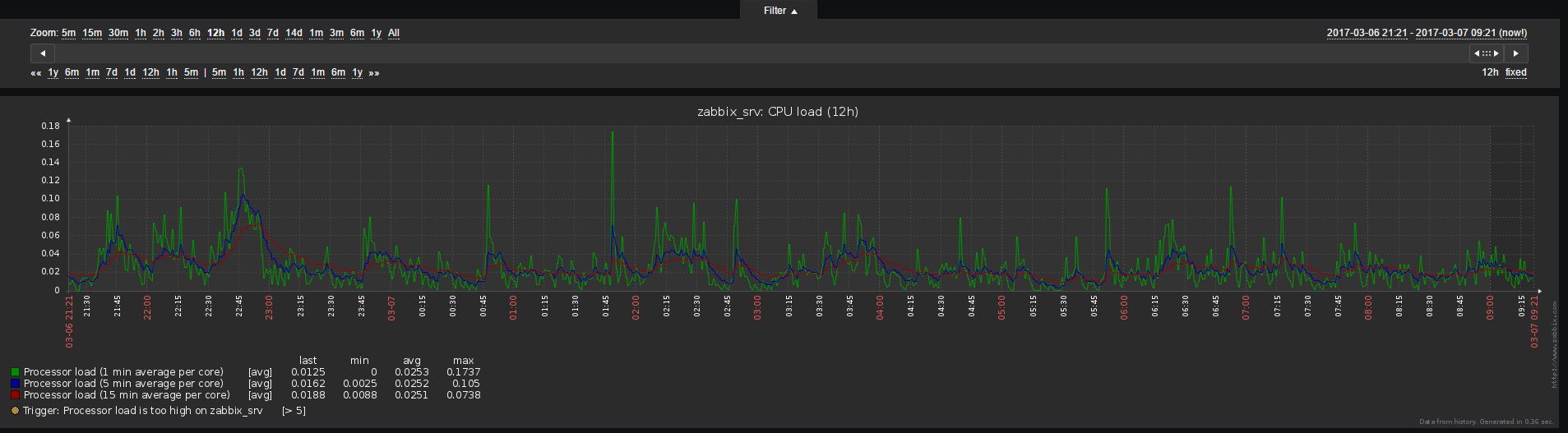Click the right scroll arrow on the timeline
This screenshot has height=433, width=1568.
[x=1516, y=53]
